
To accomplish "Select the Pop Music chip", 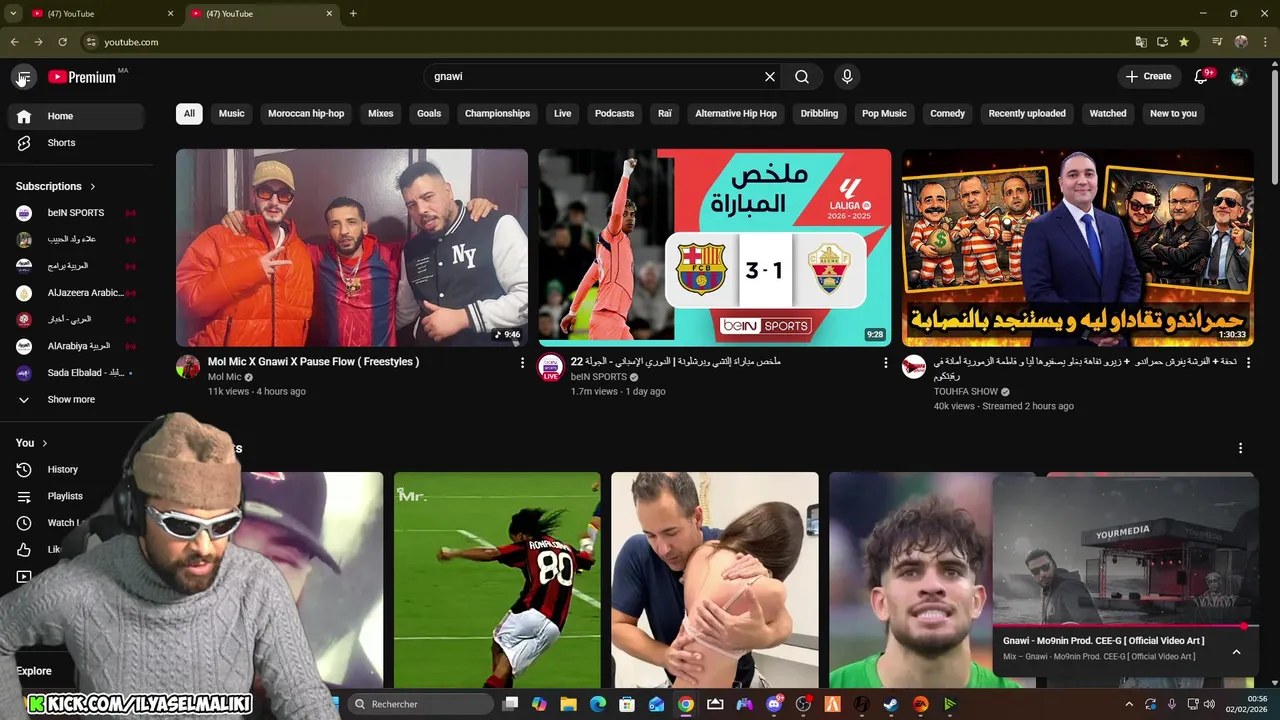I will [884, 114].
